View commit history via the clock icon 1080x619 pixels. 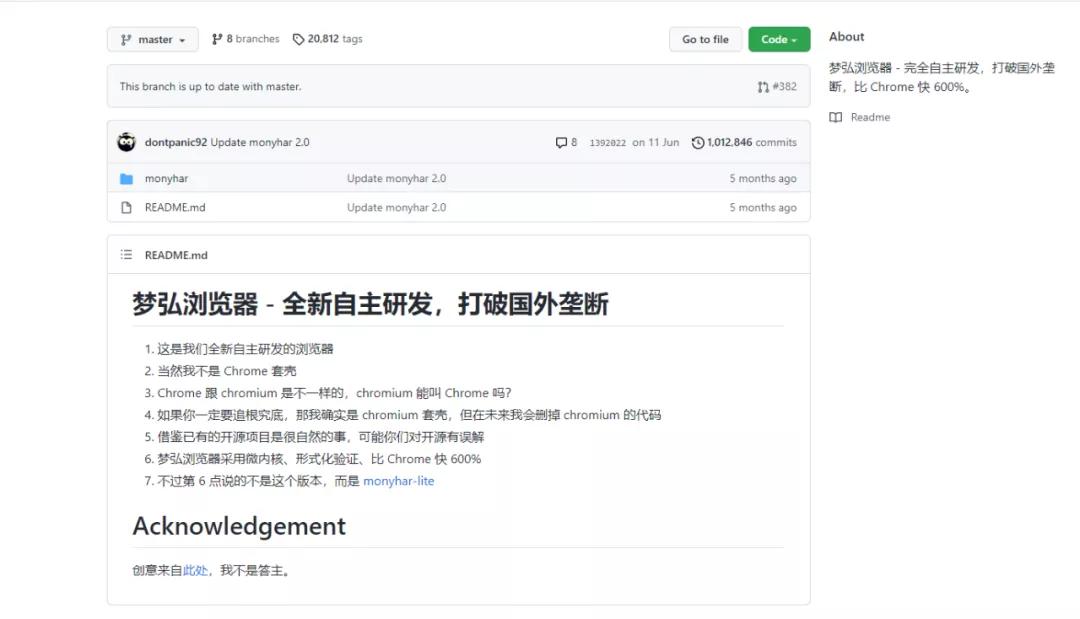(x=698, y=142)
